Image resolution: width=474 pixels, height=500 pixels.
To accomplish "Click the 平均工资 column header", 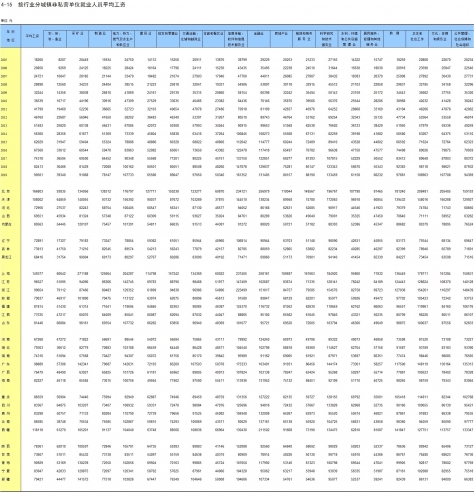I will tap(32, 36).
